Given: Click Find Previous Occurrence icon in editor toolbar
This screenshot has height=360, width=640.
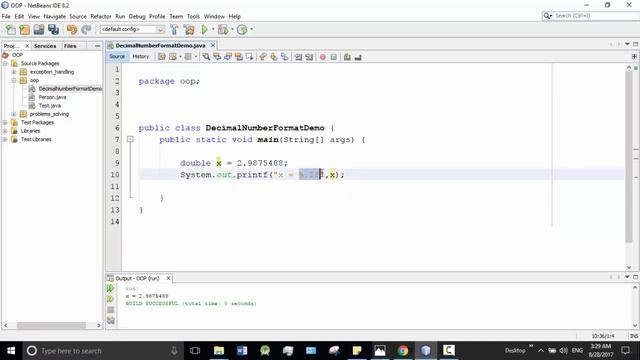Looking at the screenshot, I should coord(217,57).
